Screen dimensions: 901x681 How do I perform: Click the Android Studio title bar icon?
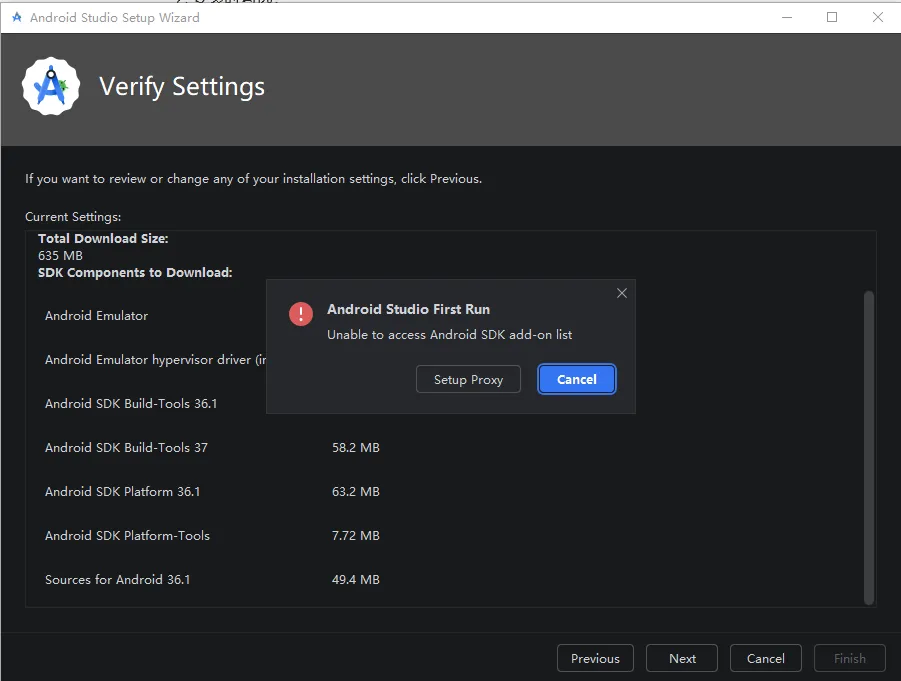click(16, 17)
